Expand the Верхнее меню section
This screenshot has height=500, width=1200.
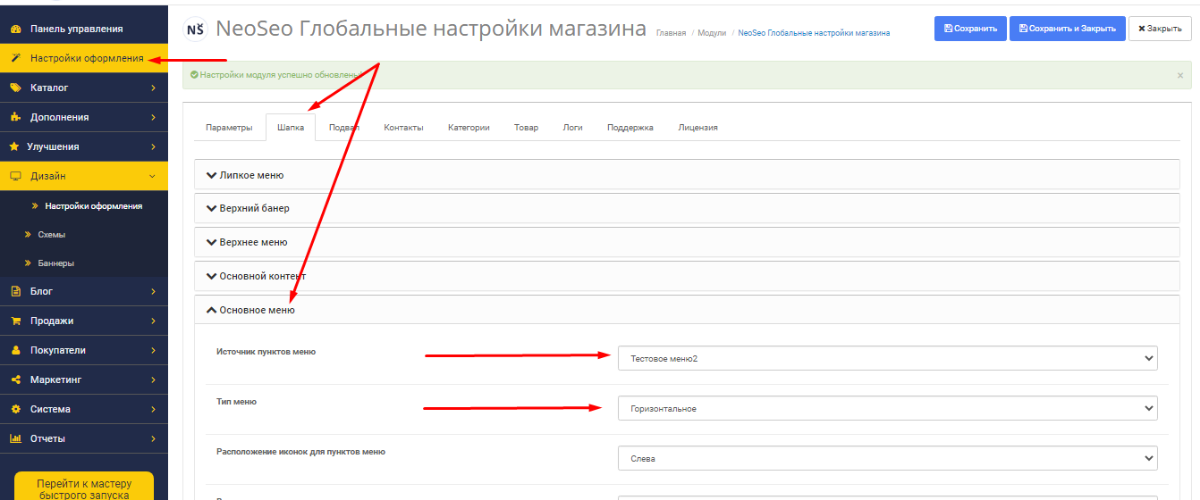click(687, 242)
